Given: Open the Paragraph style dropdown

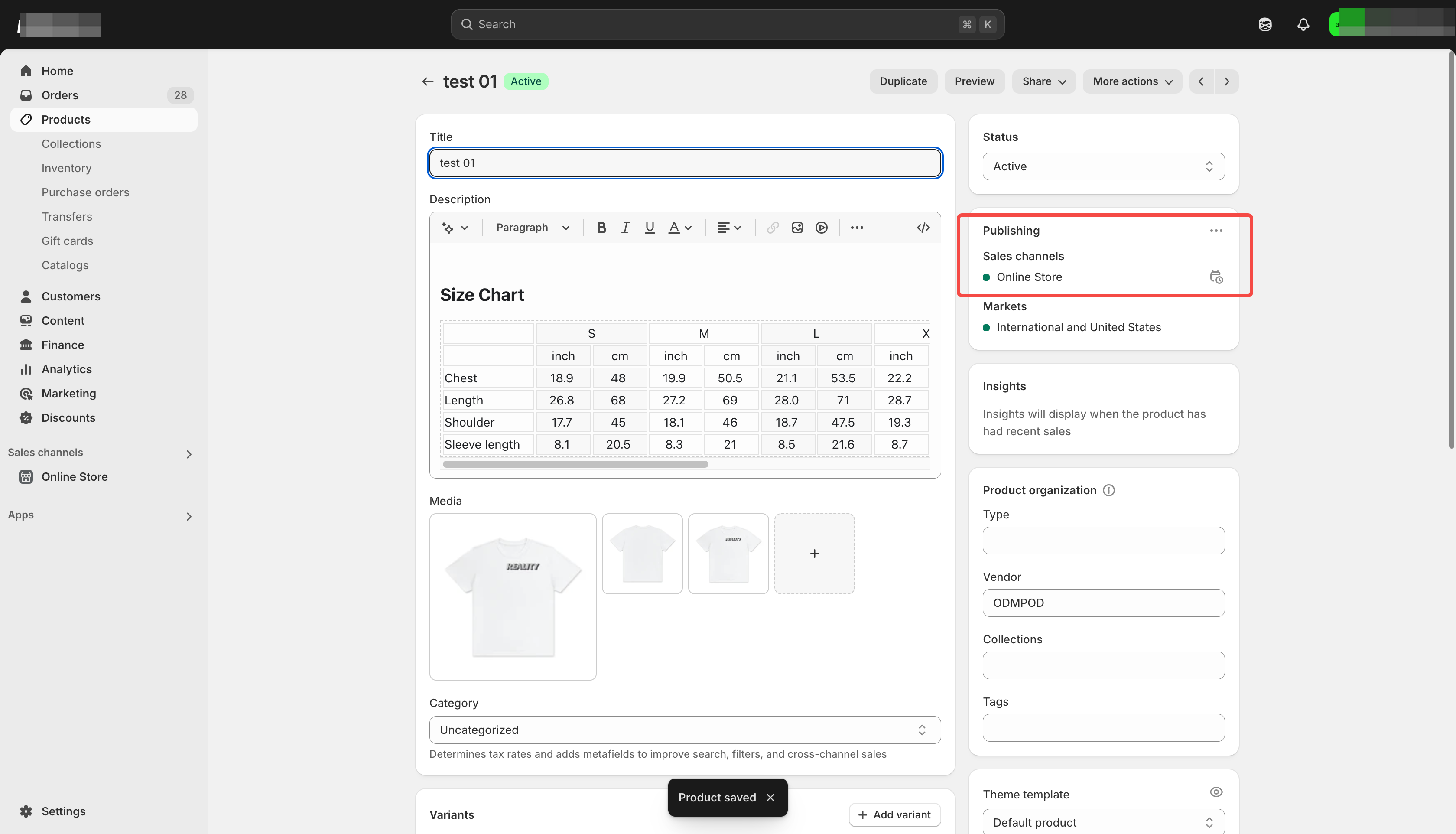Looking at the screenshot, I should [x=533, y=228].
